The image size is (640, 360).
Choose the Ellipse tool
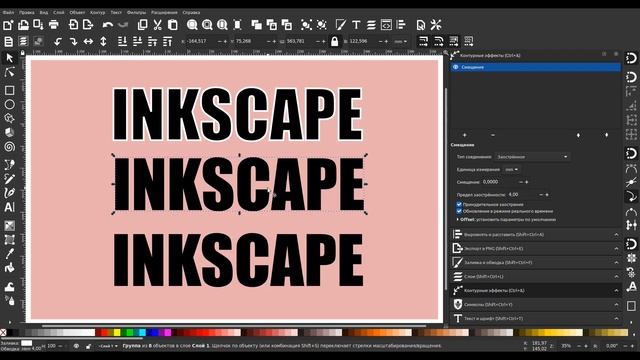pos(9,104)
